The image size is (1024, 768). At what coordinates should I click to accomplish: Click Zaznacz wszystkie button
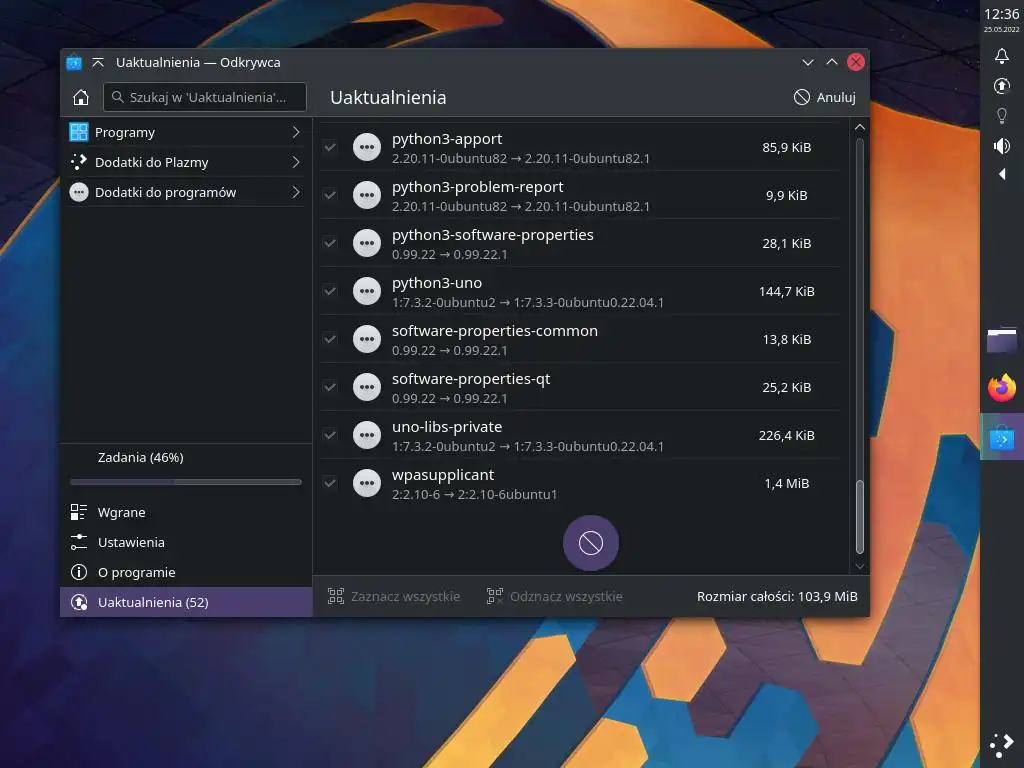click(x=394, y=596)
